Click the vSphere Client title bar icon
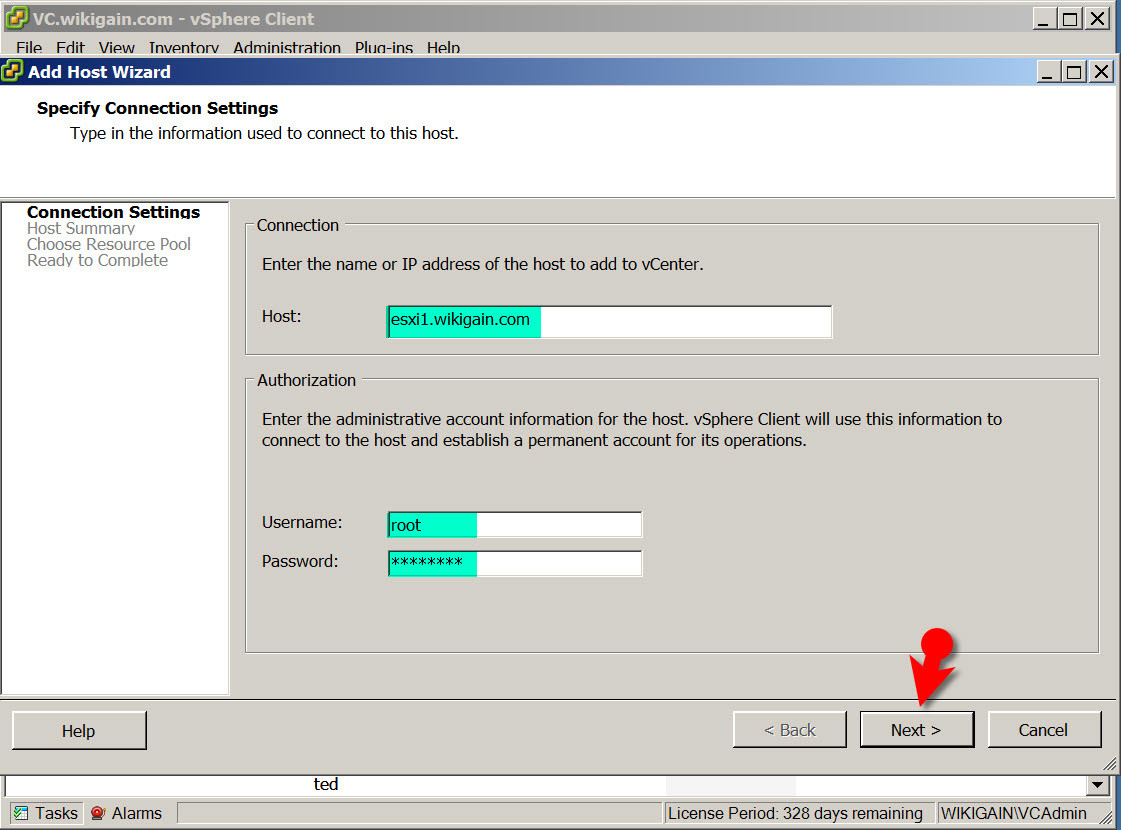Screen dimensions: 1121x830 [16, 19]
